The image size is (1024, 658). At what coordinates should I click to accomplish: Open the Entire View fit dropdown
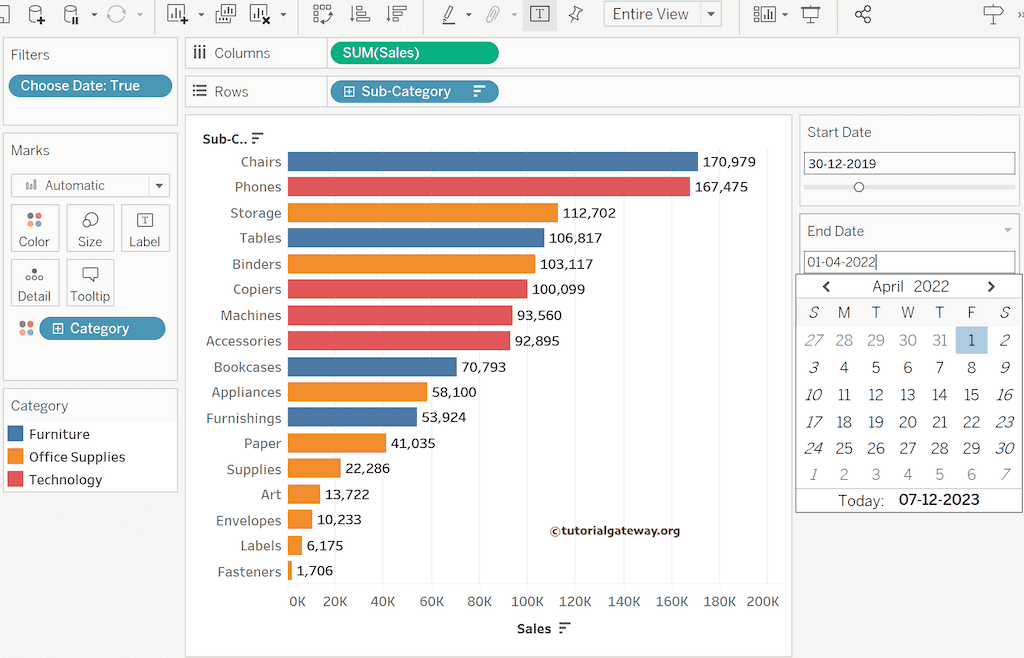tap(709, 15)
